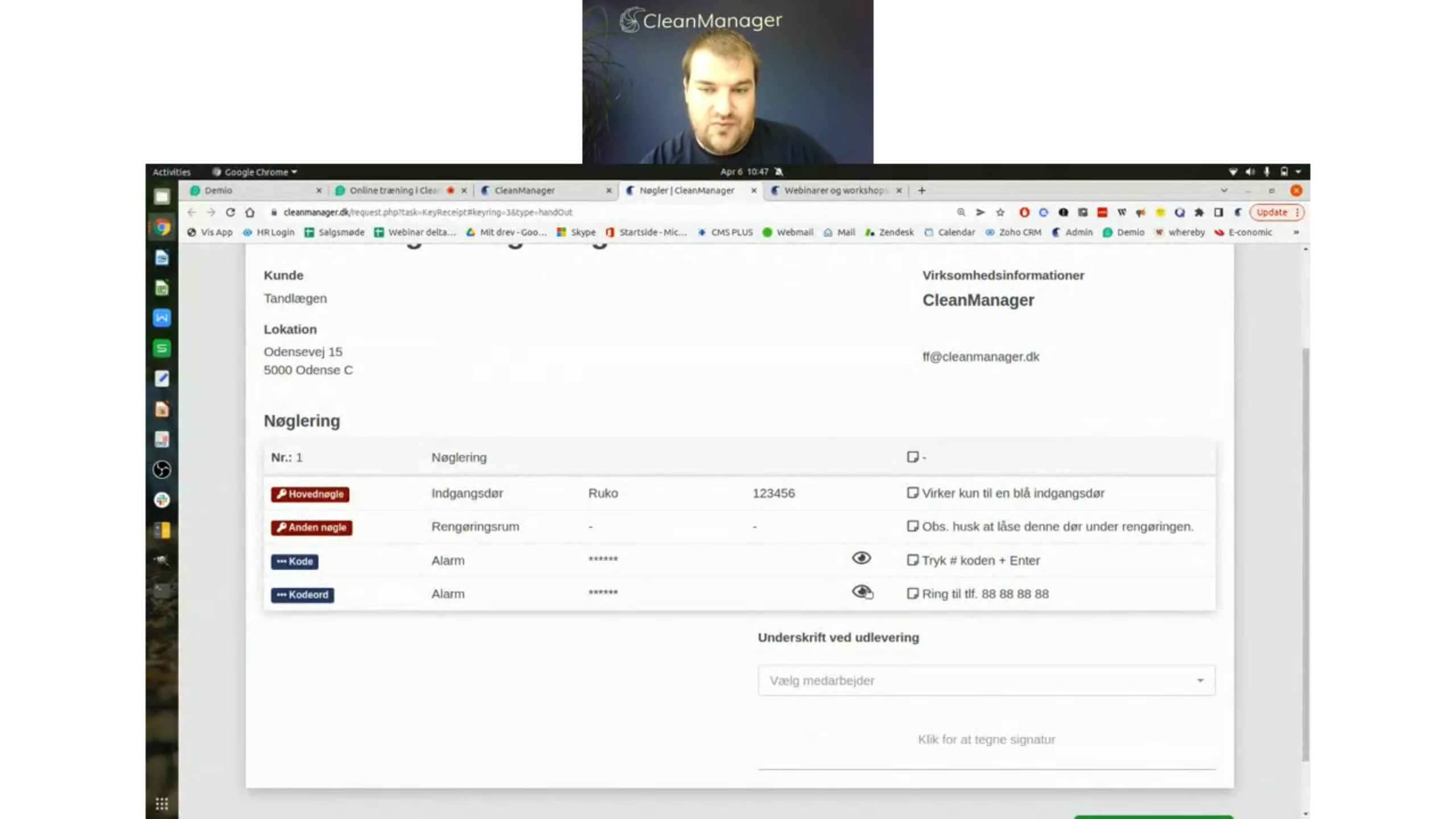
Task: Click the Hovednøgle key badge
Action: tap(310, 494)
